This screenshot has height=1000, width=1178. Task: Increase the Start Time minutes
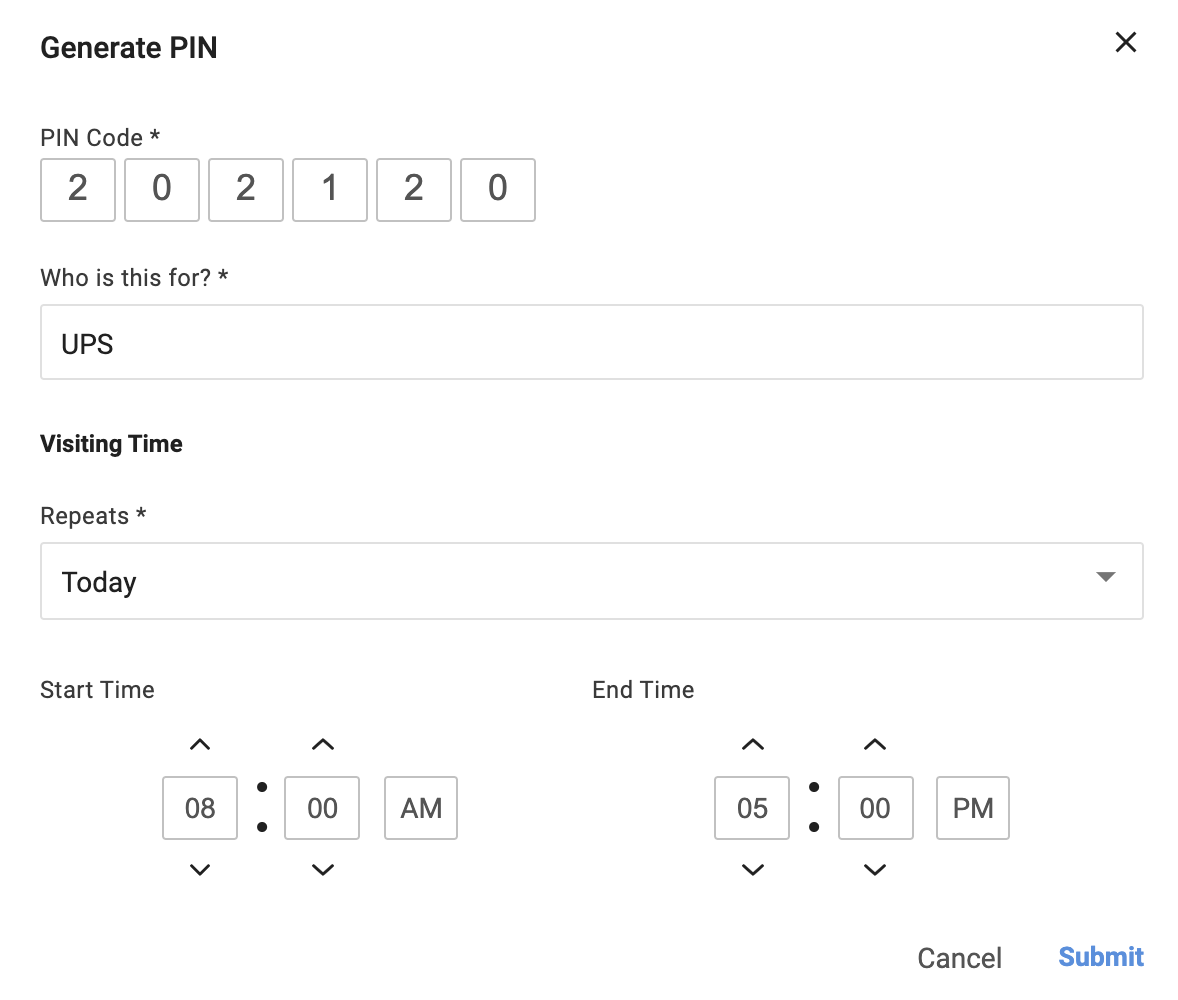[322, 744]
